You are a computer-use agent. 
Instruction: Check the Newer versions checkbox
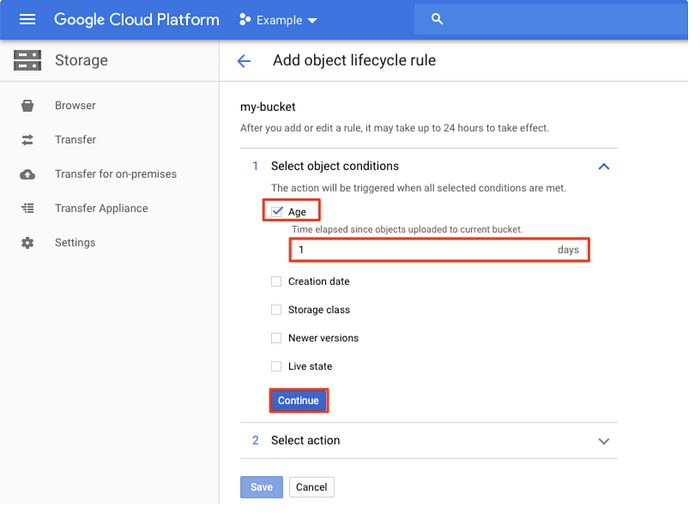pyautogui.click(x=277, y=338)
